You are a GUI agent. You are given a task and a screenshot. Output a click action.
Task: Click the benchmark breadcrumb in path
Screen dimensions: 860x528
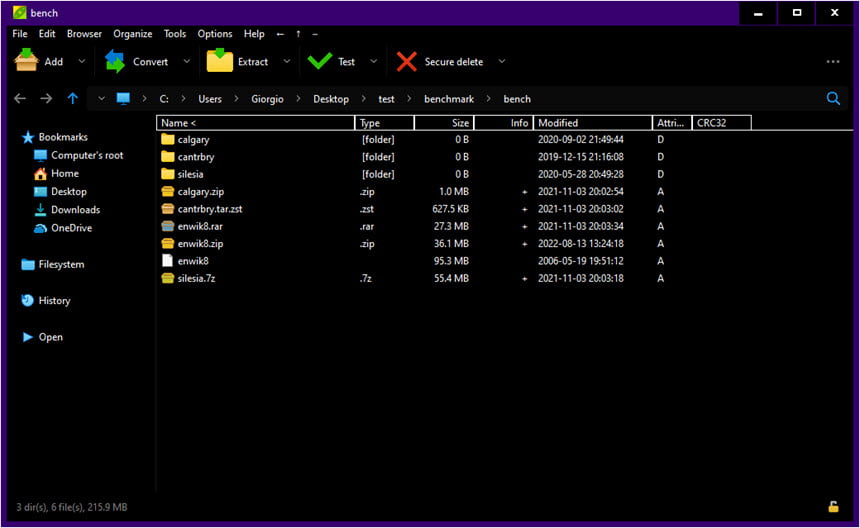449,99
